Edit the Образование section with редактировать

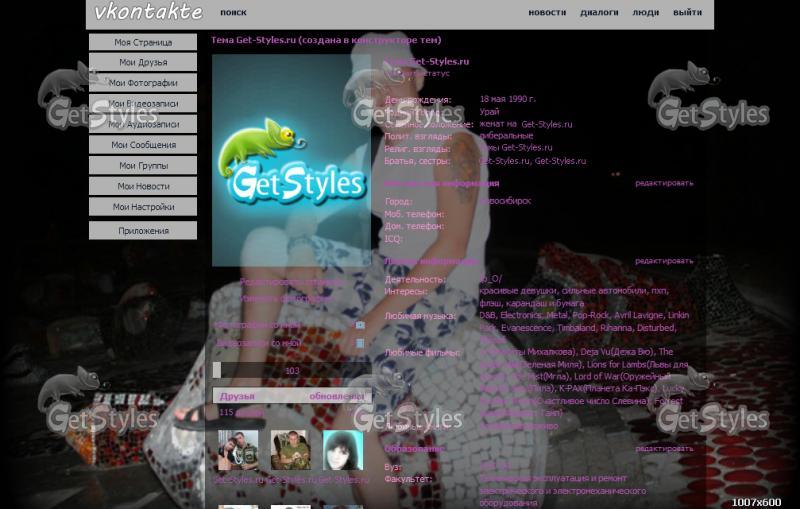click(664, 449)
